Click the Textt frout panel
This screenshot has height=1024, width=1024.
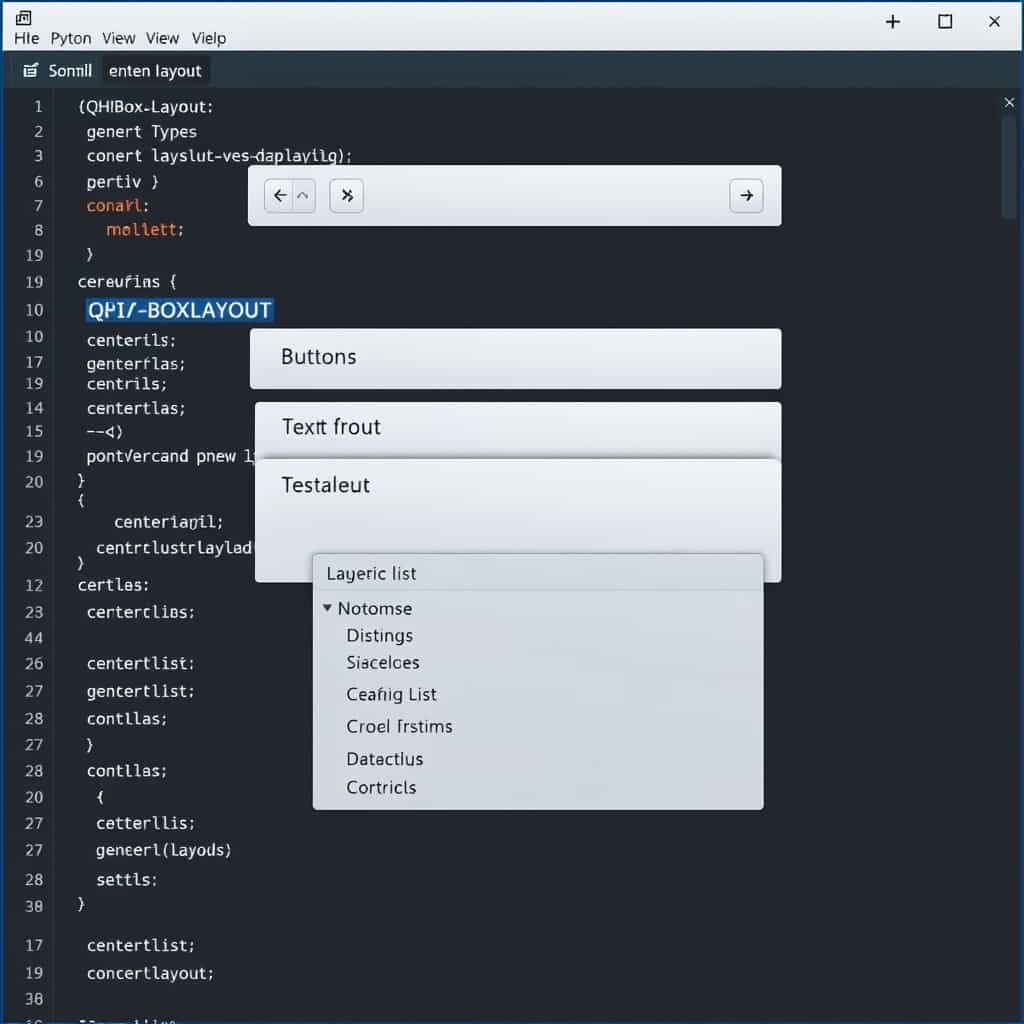pos(517,430)
